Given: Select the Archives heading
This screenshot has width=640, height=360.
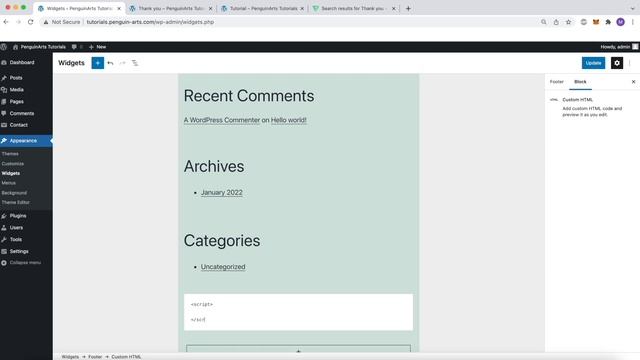Looking at the screenshot, I should [214, 166].
